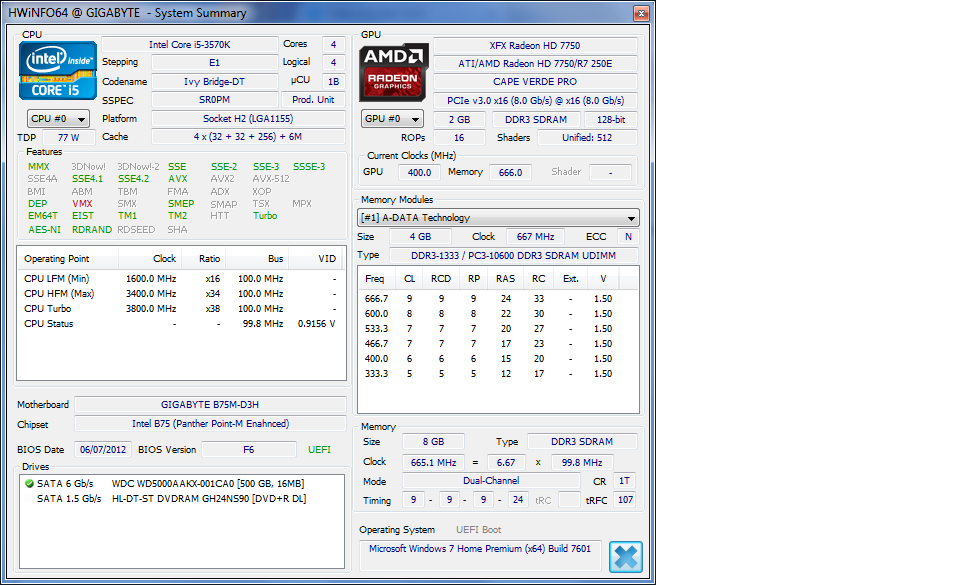Click the Operating Point column header
The height and width of the screenshot is (585, 960).
pos(67,259)
